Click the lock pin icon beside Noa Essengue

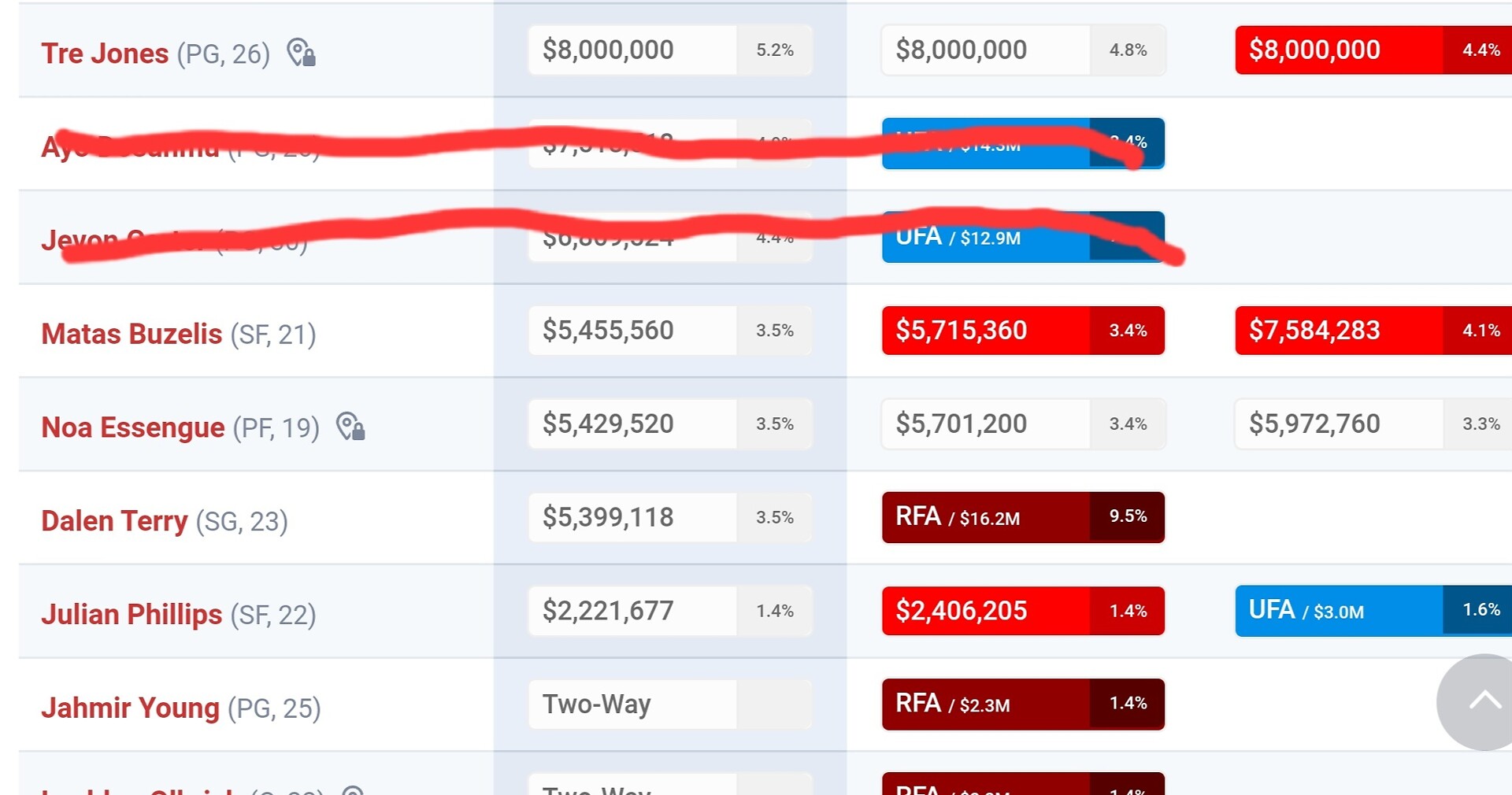350,426
